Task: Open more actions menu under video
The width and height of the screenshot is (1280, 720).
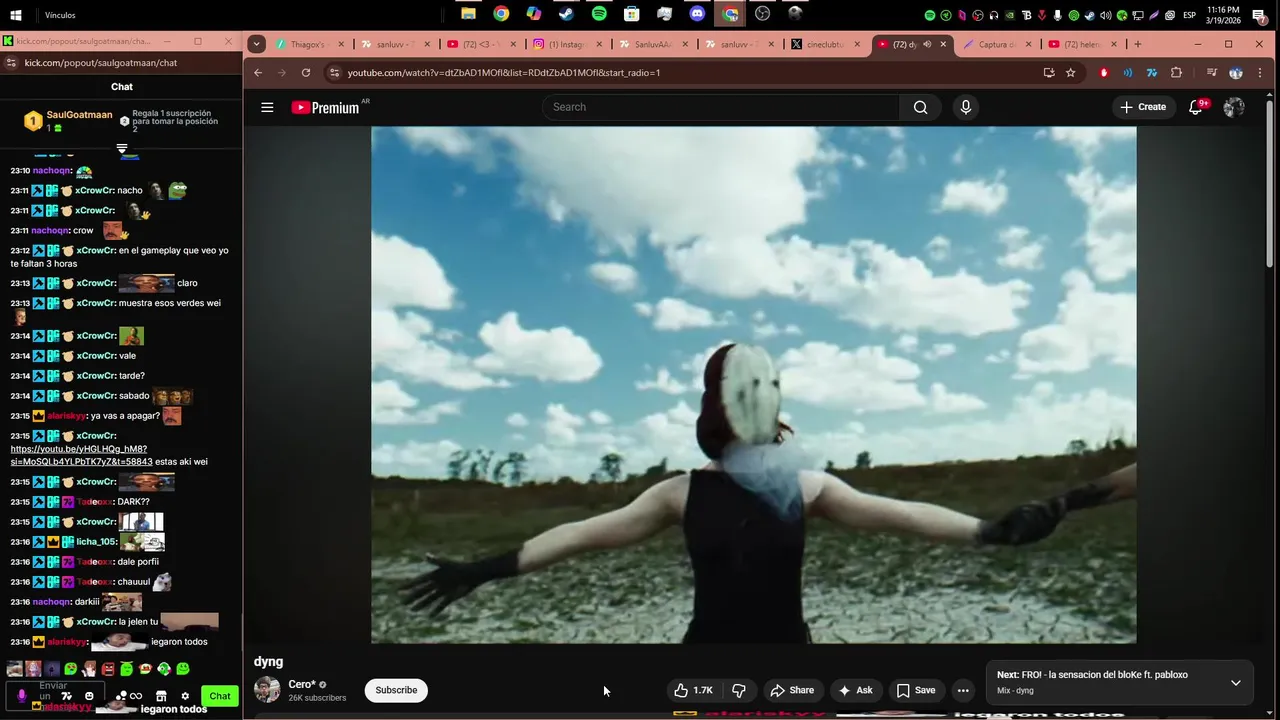Action: [963, 690]
